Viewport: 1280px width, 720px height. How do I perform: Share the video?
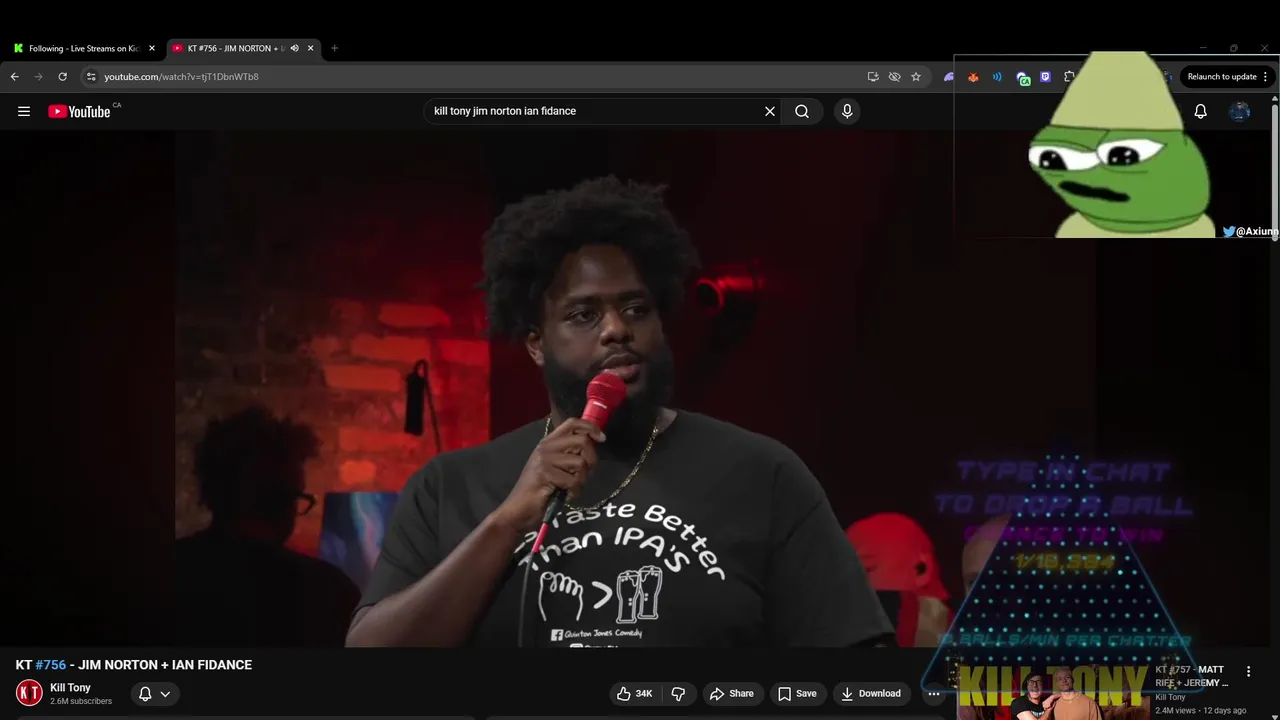click(732, 693)
